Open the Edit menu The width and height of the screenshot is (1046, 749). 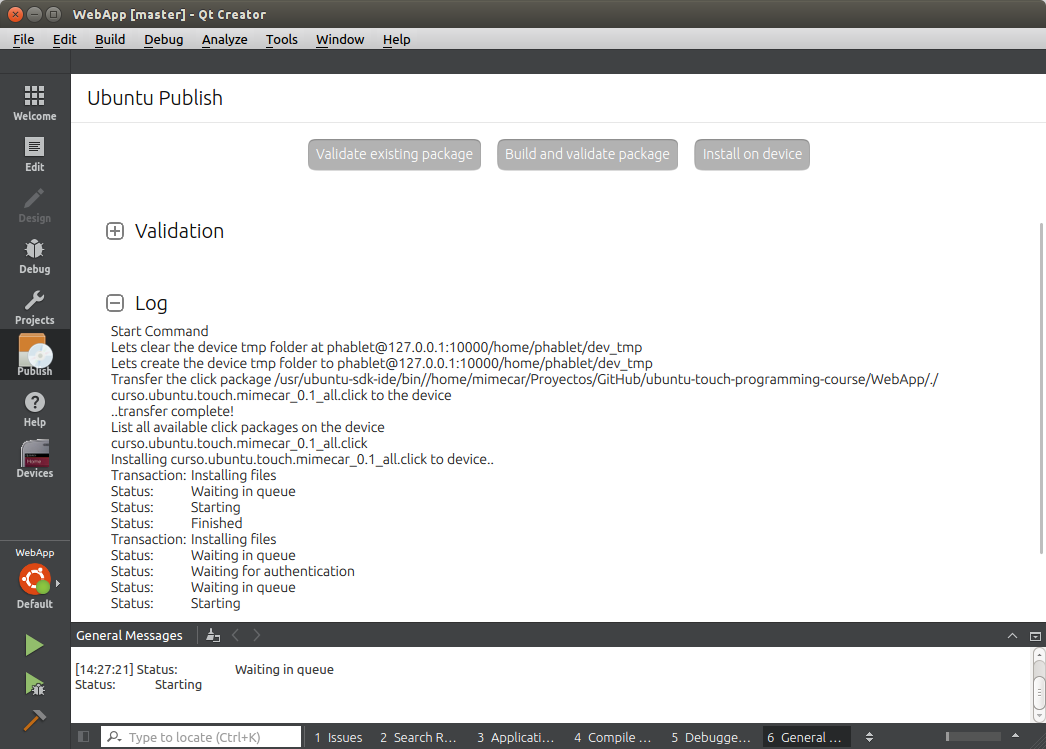[65, 39]
